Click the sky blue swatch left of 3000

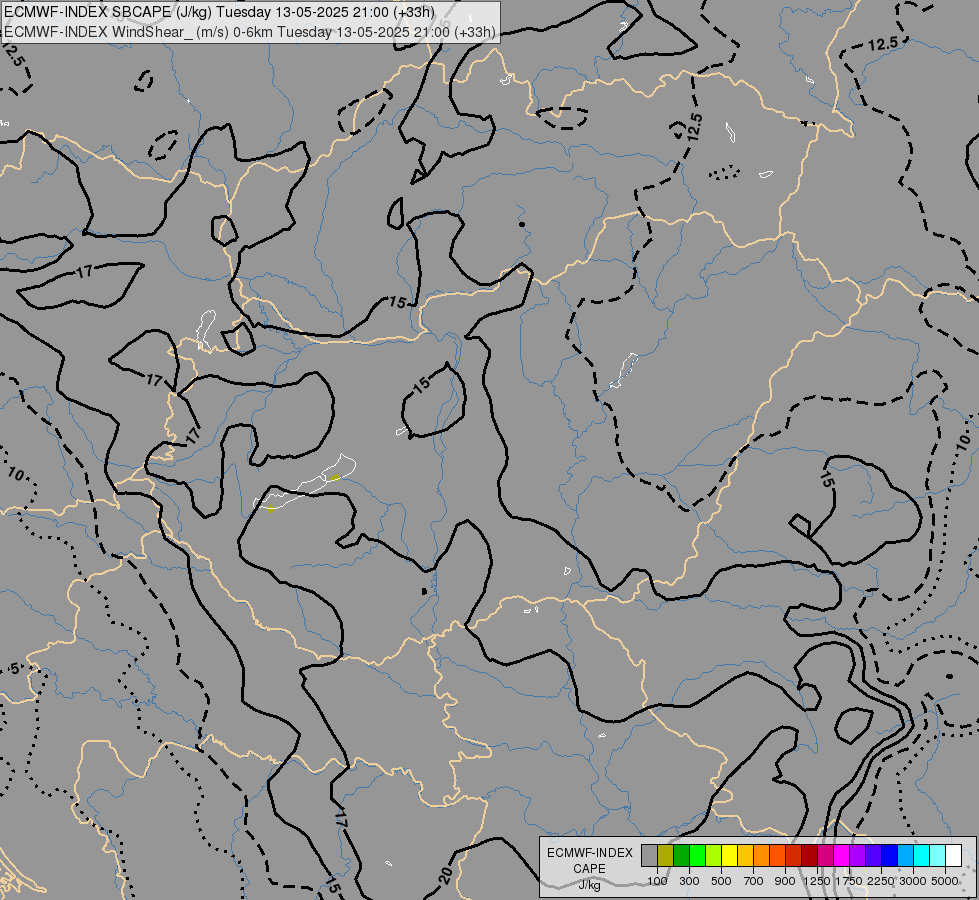(905, 856)
